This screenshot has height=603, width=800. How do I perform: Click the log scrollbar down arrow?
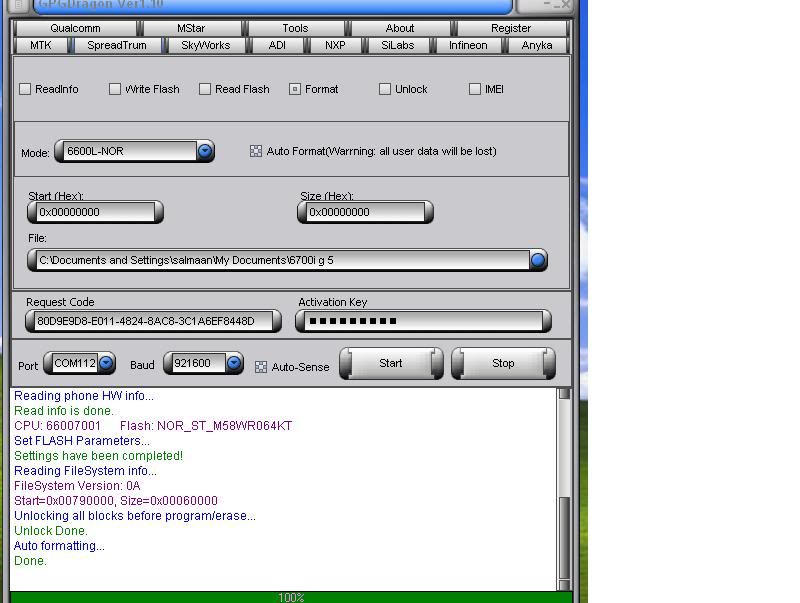564,585
